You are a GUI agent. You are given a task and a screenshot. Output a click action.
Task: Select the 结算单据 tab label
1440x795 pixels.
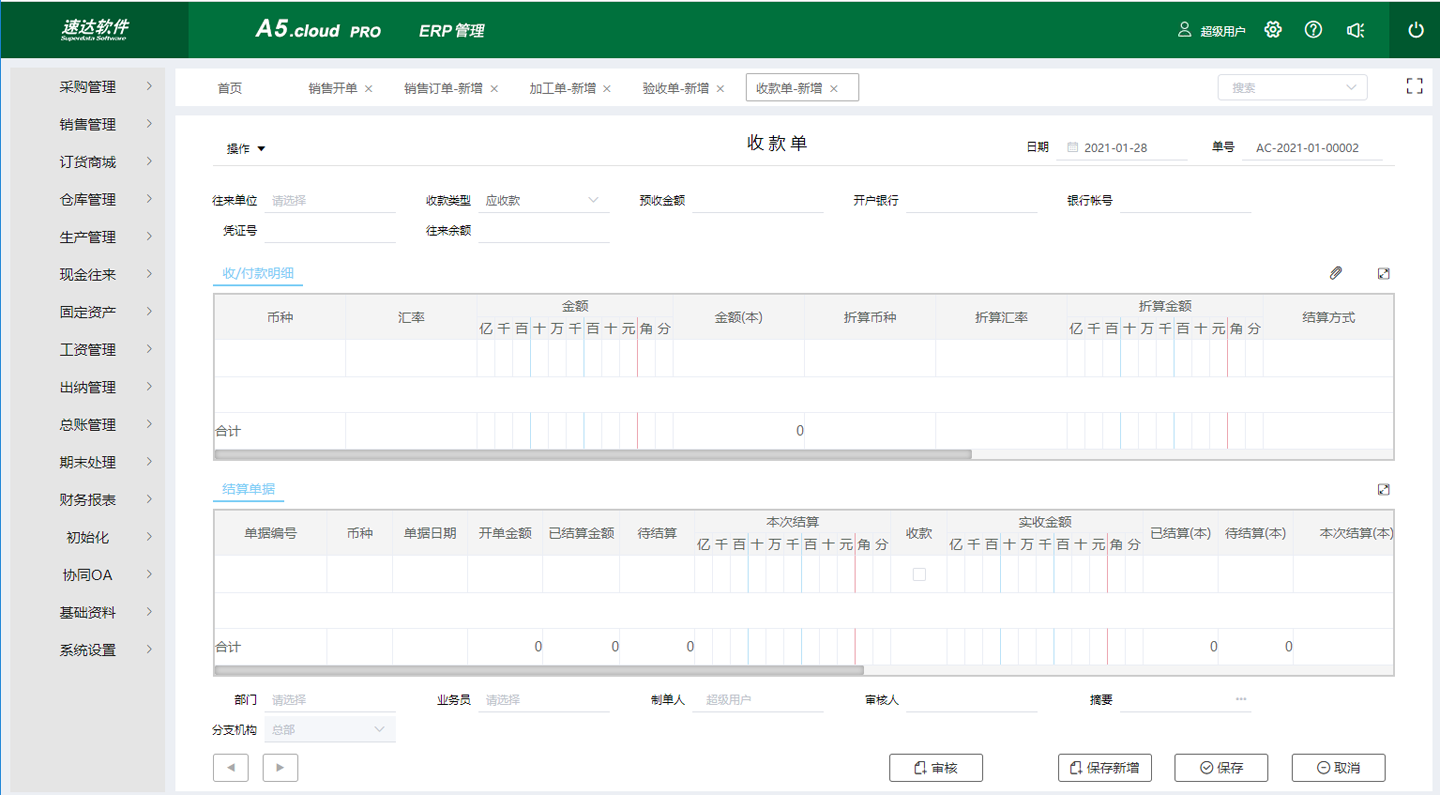click(x=248, y=489)
